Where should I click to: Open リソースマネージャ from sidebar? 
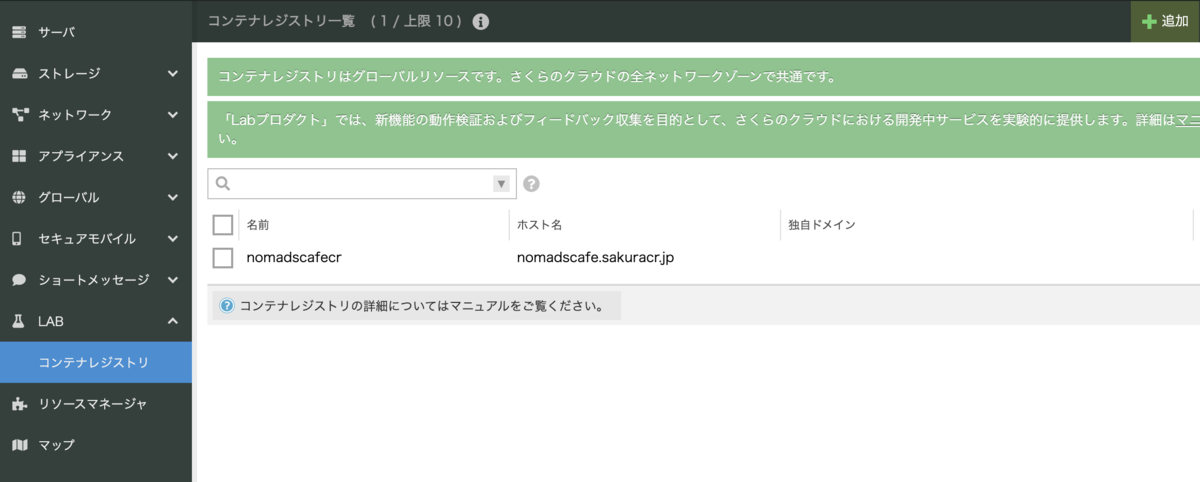tap(96, 404)
